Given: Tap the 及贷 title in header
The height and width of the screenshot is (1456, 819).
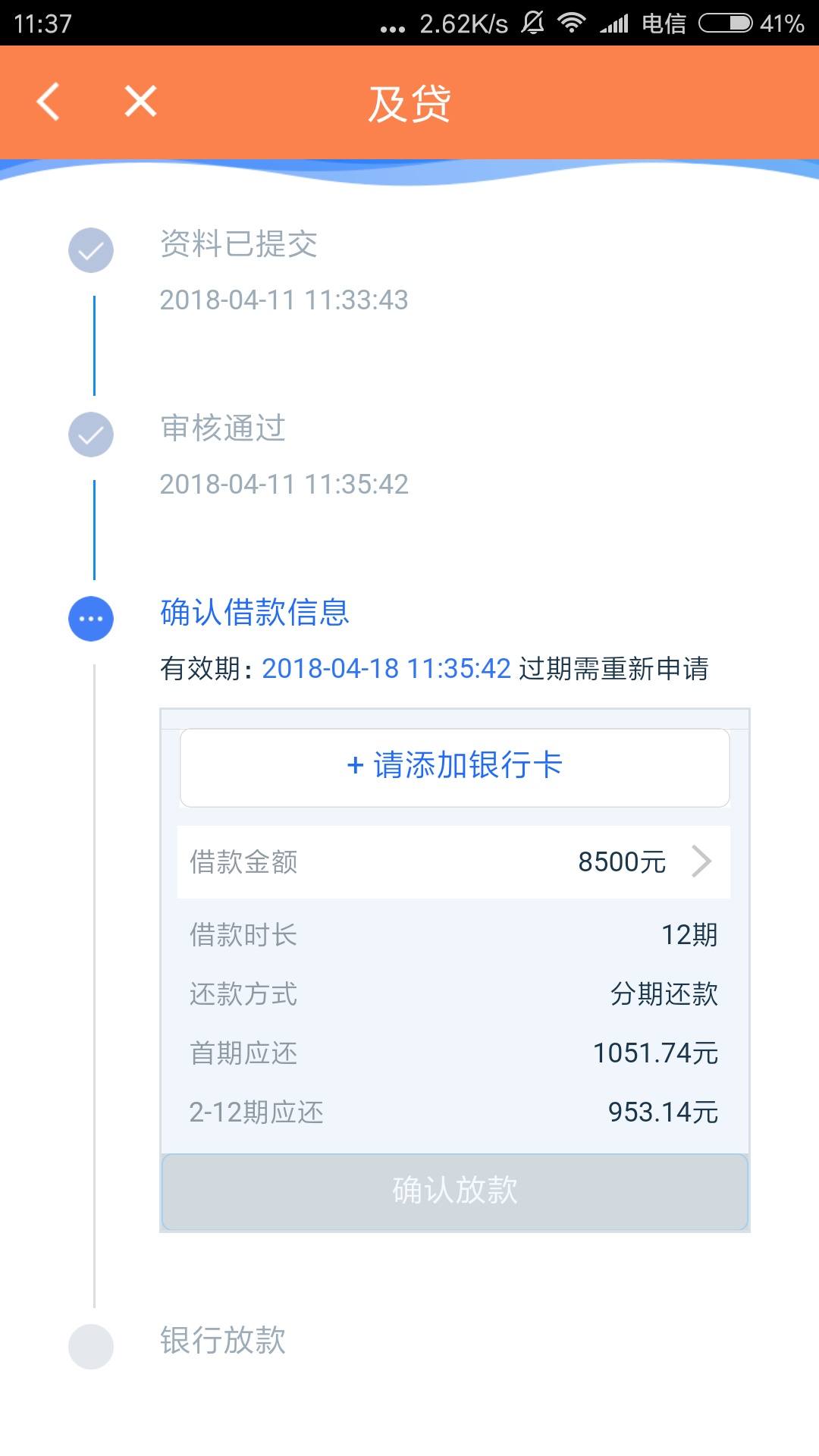Looking at the screenshot, I should coord(409,103).
